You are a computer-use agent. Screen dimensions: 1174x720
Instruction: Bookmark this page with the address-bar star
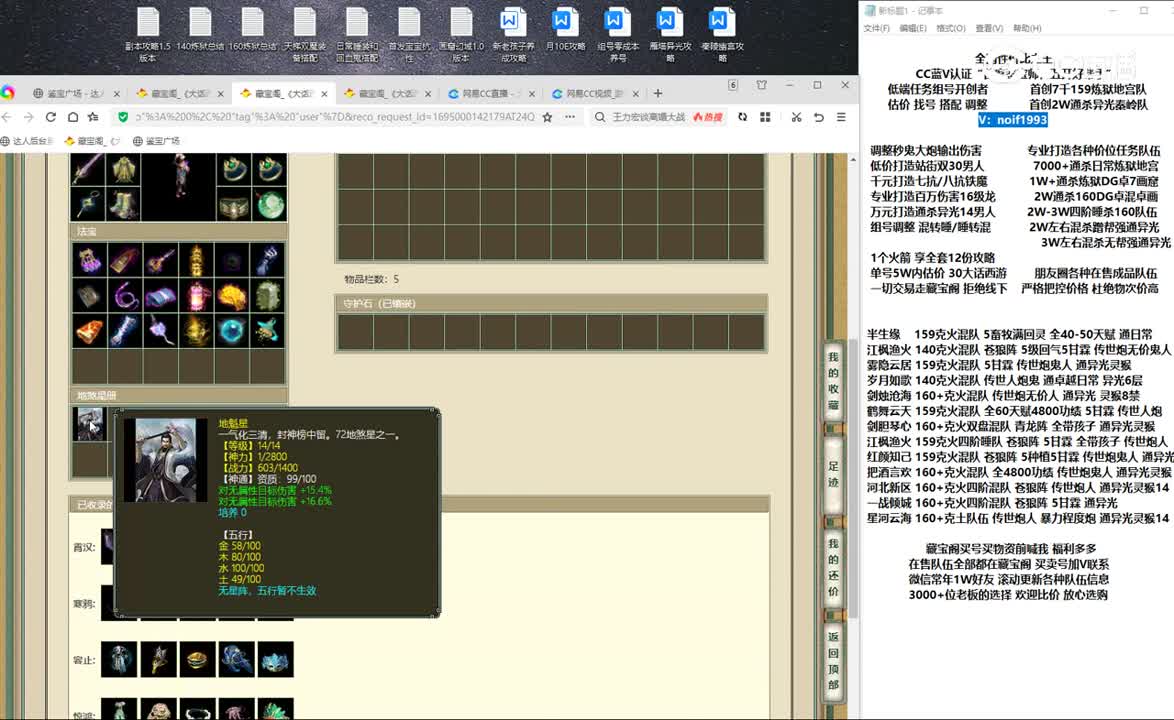click(547, 117)
